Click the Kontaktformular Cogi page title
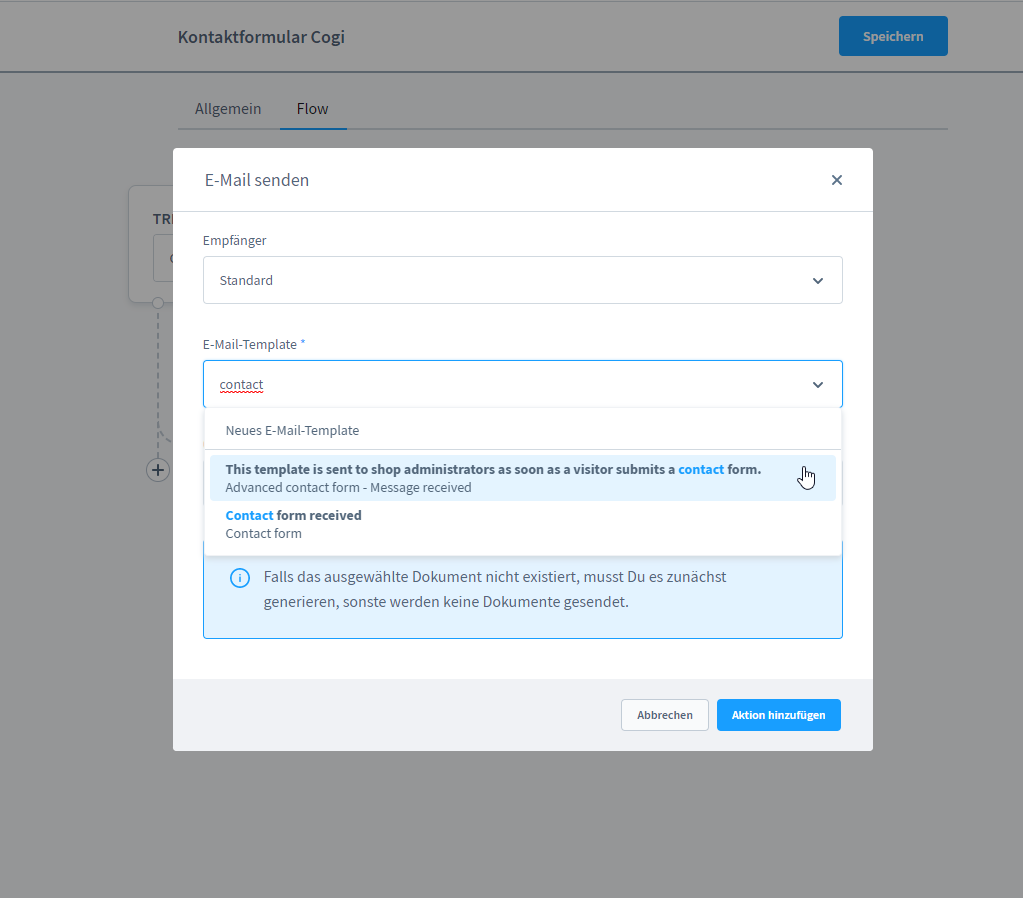Screen dimensions: 1023x898 pyautogui.click(x=261, y=37)
